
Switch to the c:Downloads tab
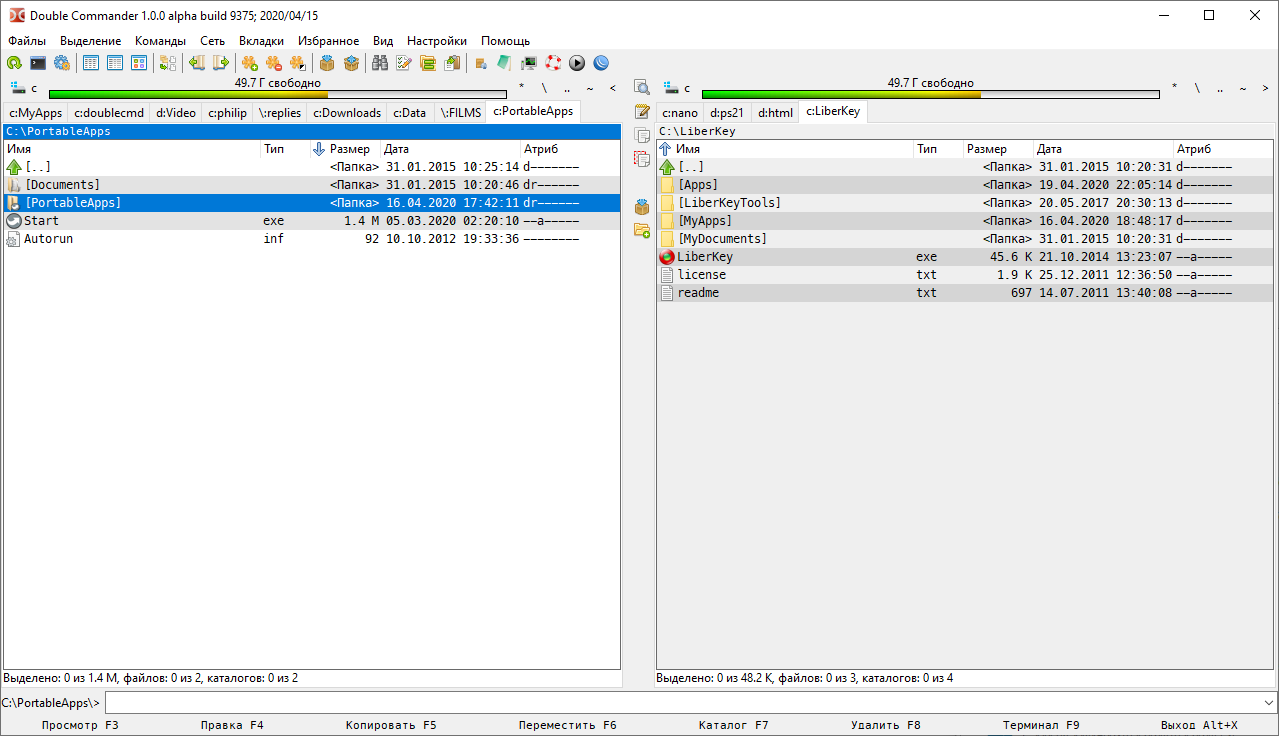tap(346, 113)
